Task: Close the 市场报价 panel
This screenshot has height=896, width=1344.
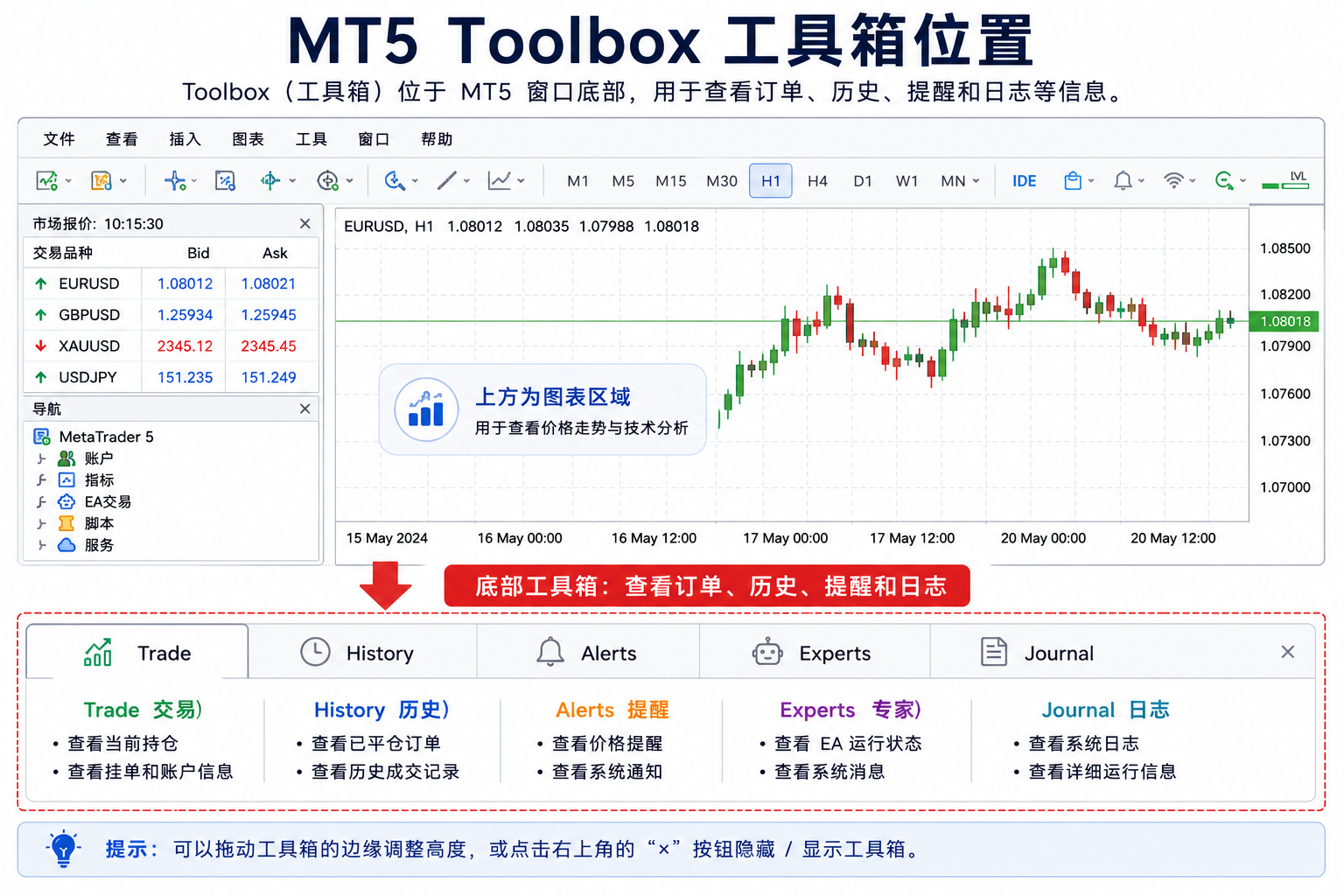Action: [x=304, y=224]
